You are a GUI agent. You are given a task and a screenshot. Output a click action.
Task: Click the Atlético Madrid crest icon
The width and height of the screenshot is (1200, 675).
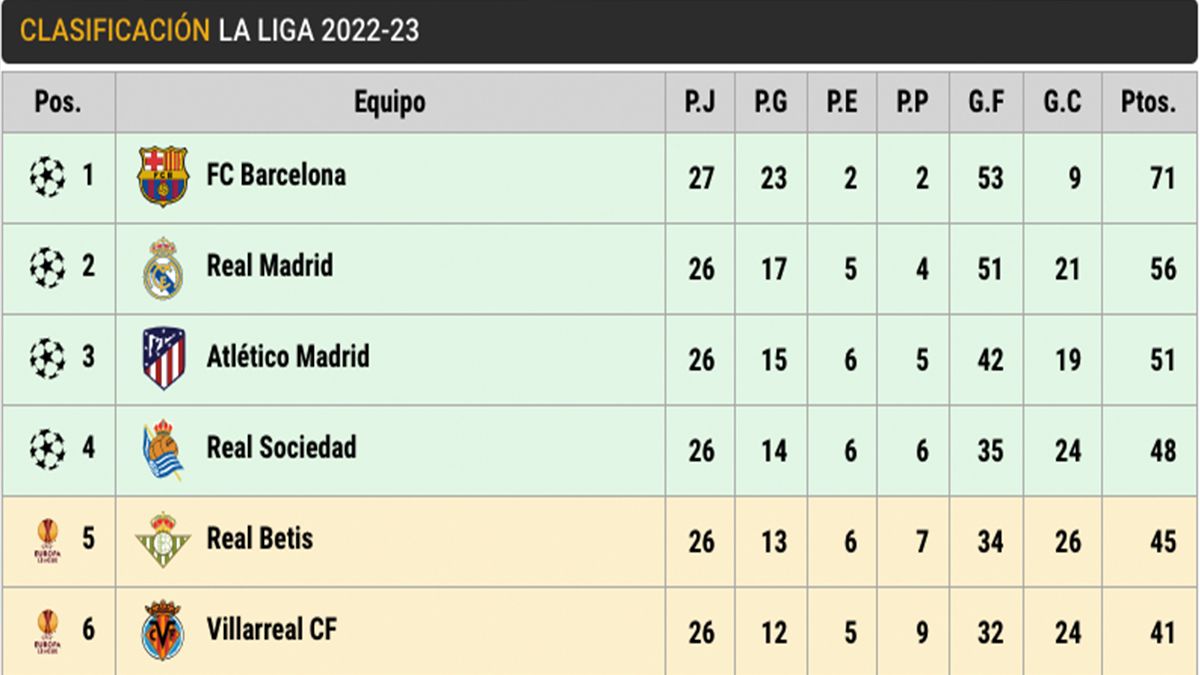point(163,359)
